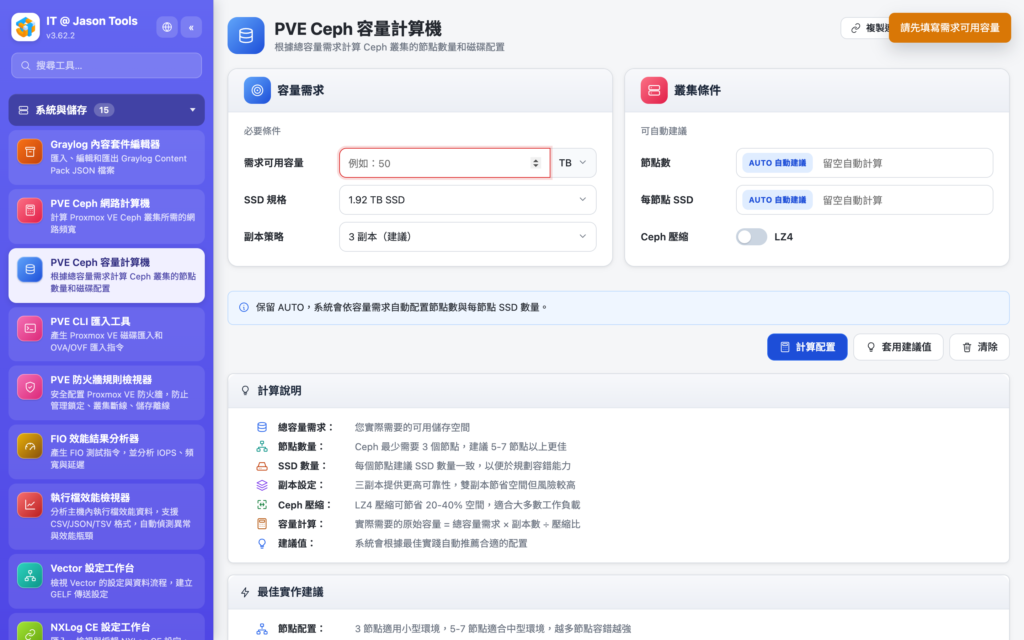Viewport: 1024px width, 640px height.
Task: Click the calculator icon beside 容量計算
Action: (262, 524)
